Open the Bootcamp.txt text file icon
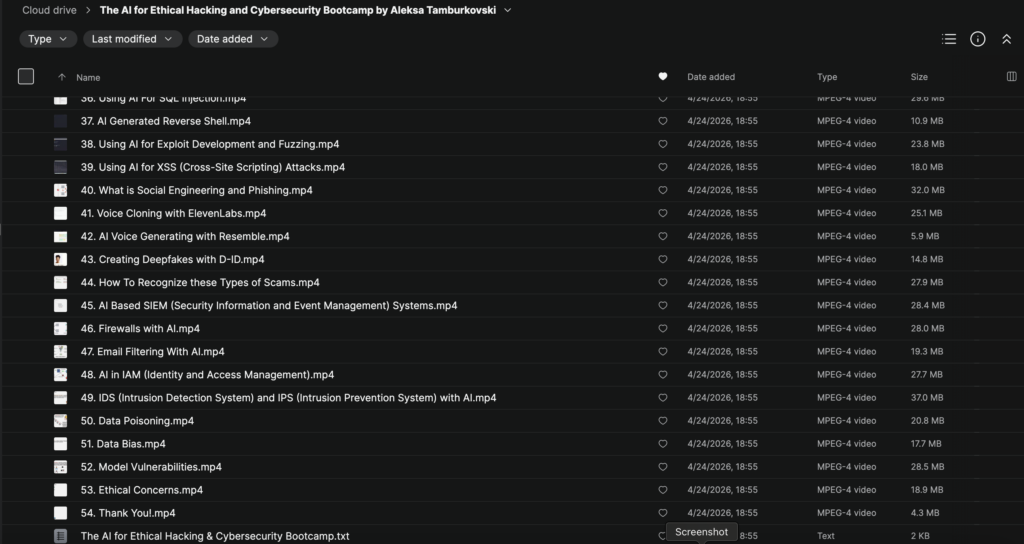Image resolution: width=1024 pixels, height=544 pixels. [x=61, y=536]
